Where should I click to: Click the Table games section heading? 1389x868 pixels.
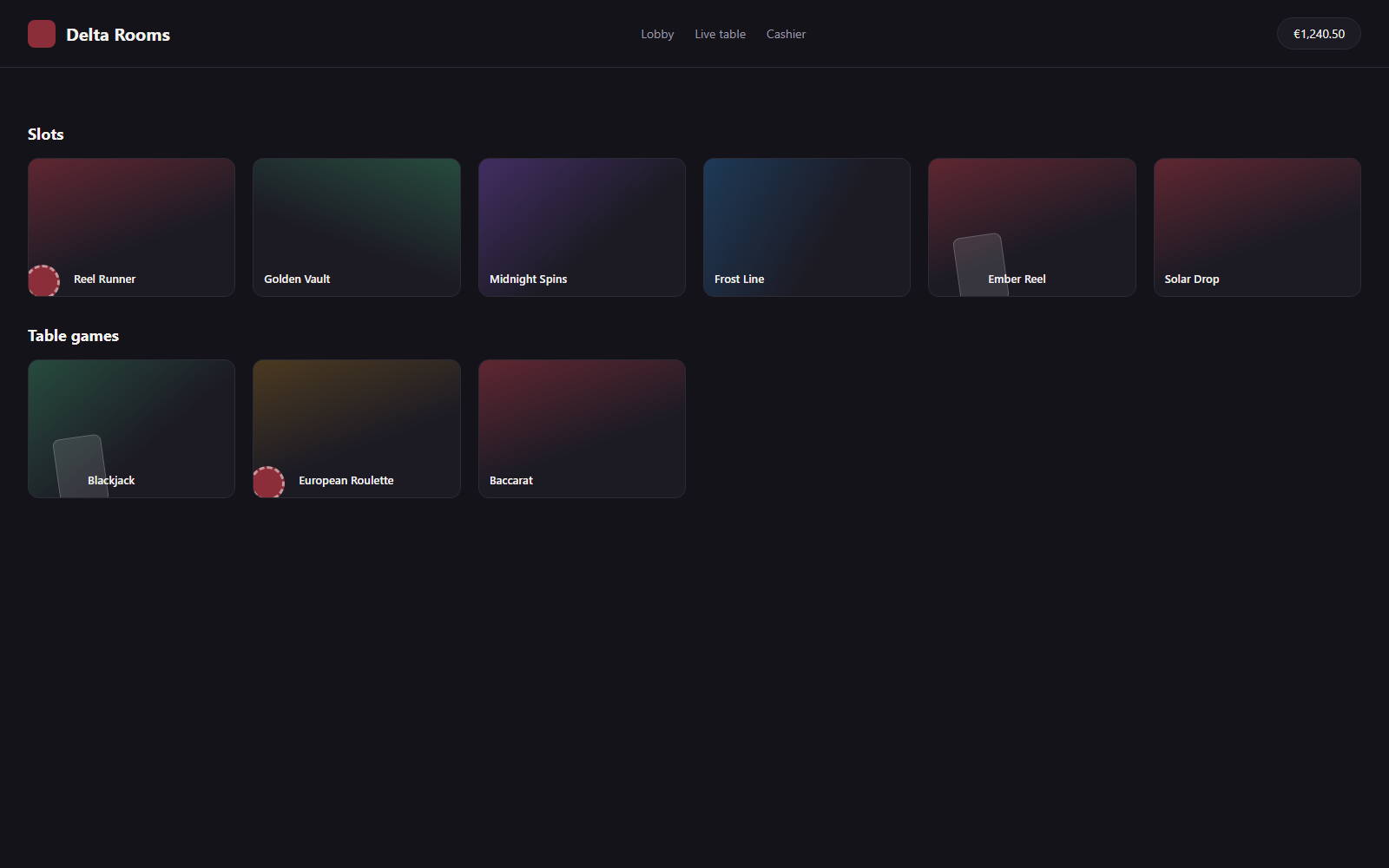pyautogui.click(x=73, y=336)
